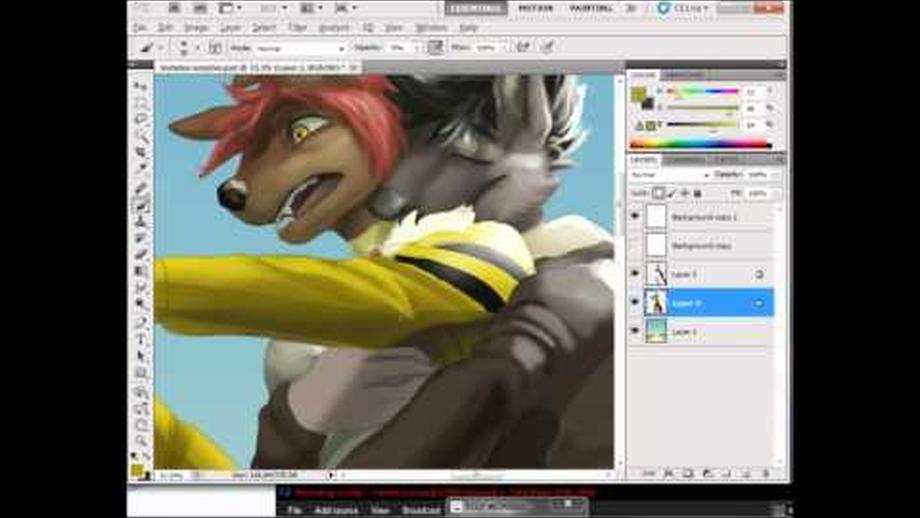The width and height of the screenshot is (920, 518).
Task: Click the foreground color swatch in the toolbox
Action: [x=137, y=468]
